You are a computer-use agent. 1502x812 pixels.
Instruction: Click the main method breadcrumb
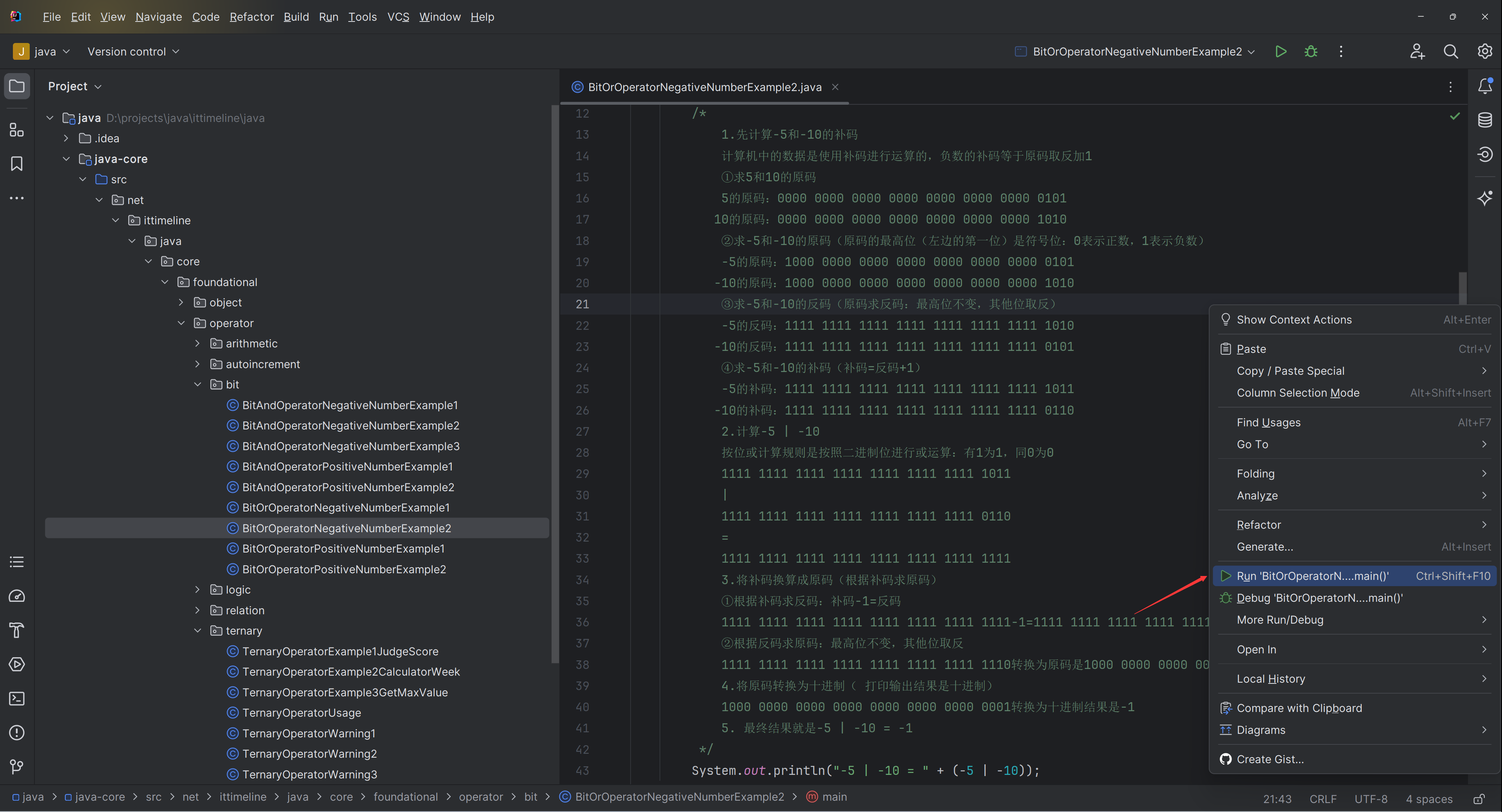pos(827,797)
